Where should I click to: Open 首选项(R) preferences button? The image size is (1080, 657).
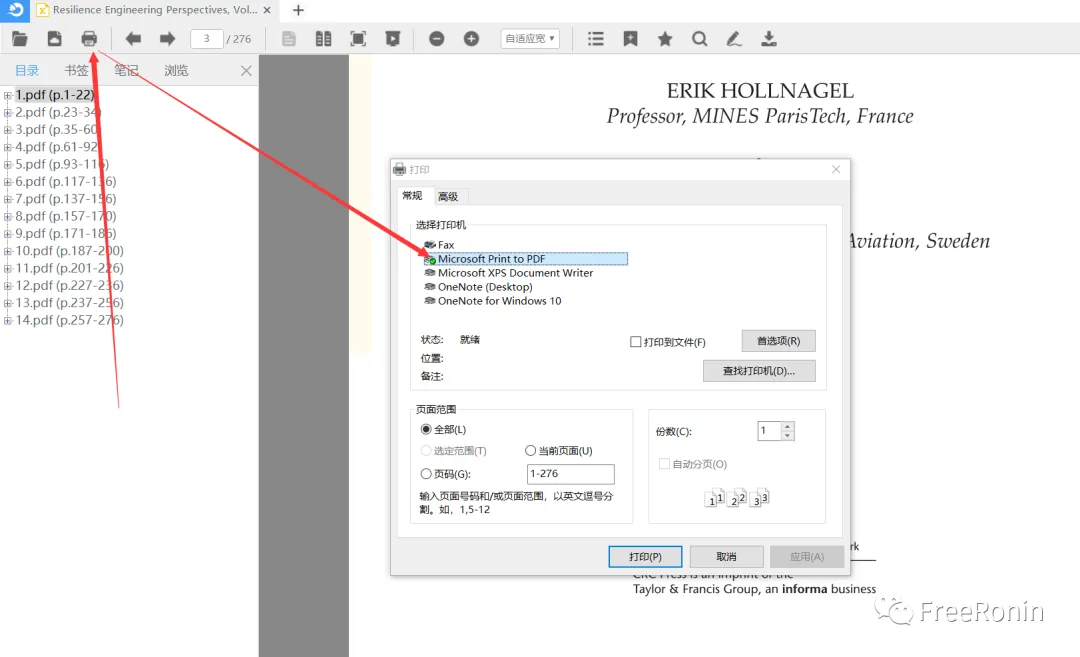coord(778,341)
